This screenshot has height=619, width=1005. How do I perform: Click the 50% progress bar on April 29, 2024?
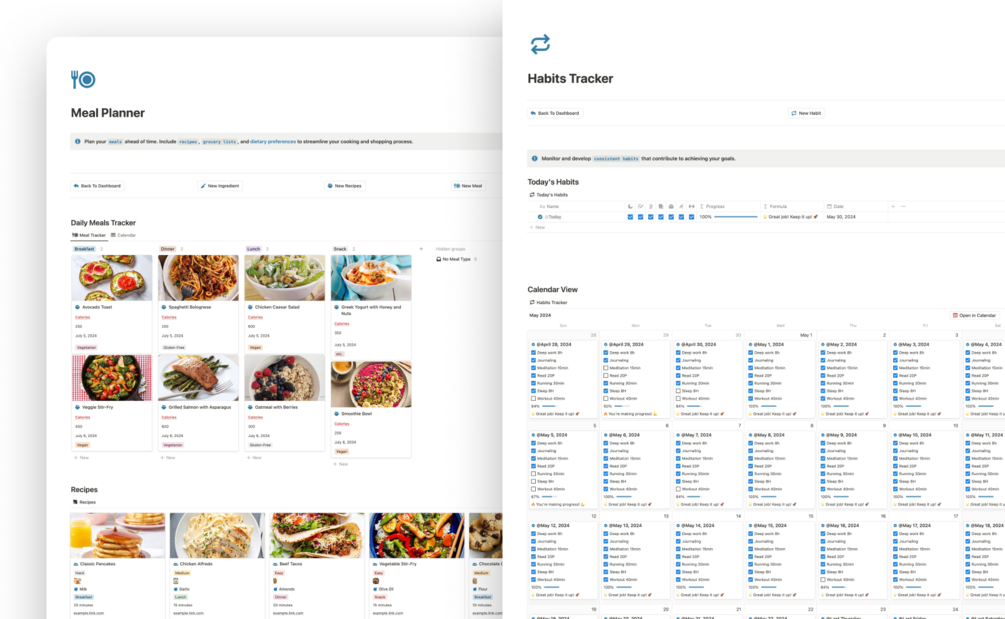tap(622, 406)
